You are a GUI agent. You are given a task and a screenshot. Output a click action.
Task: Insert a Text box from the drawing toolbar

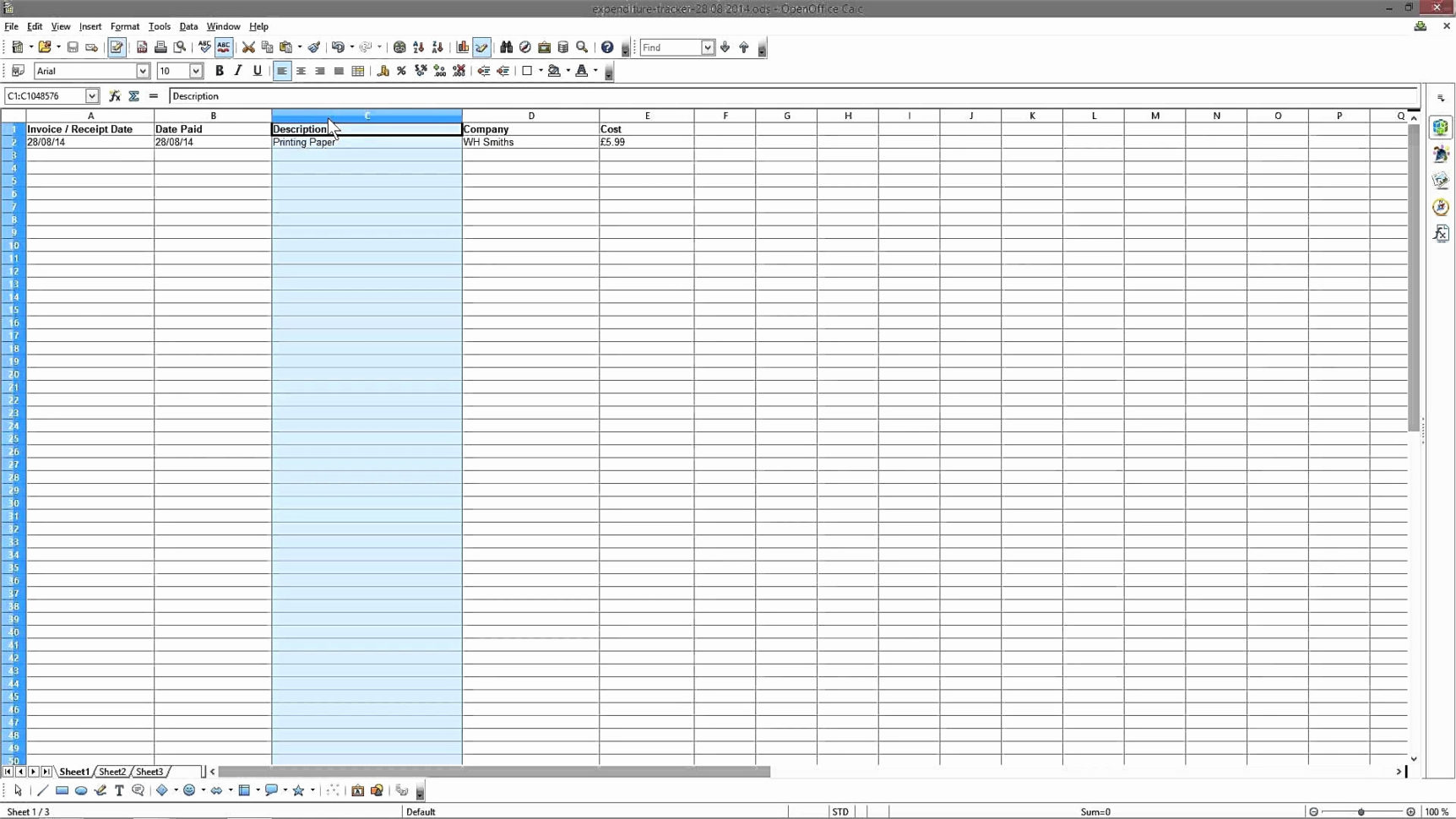point(119,790)
